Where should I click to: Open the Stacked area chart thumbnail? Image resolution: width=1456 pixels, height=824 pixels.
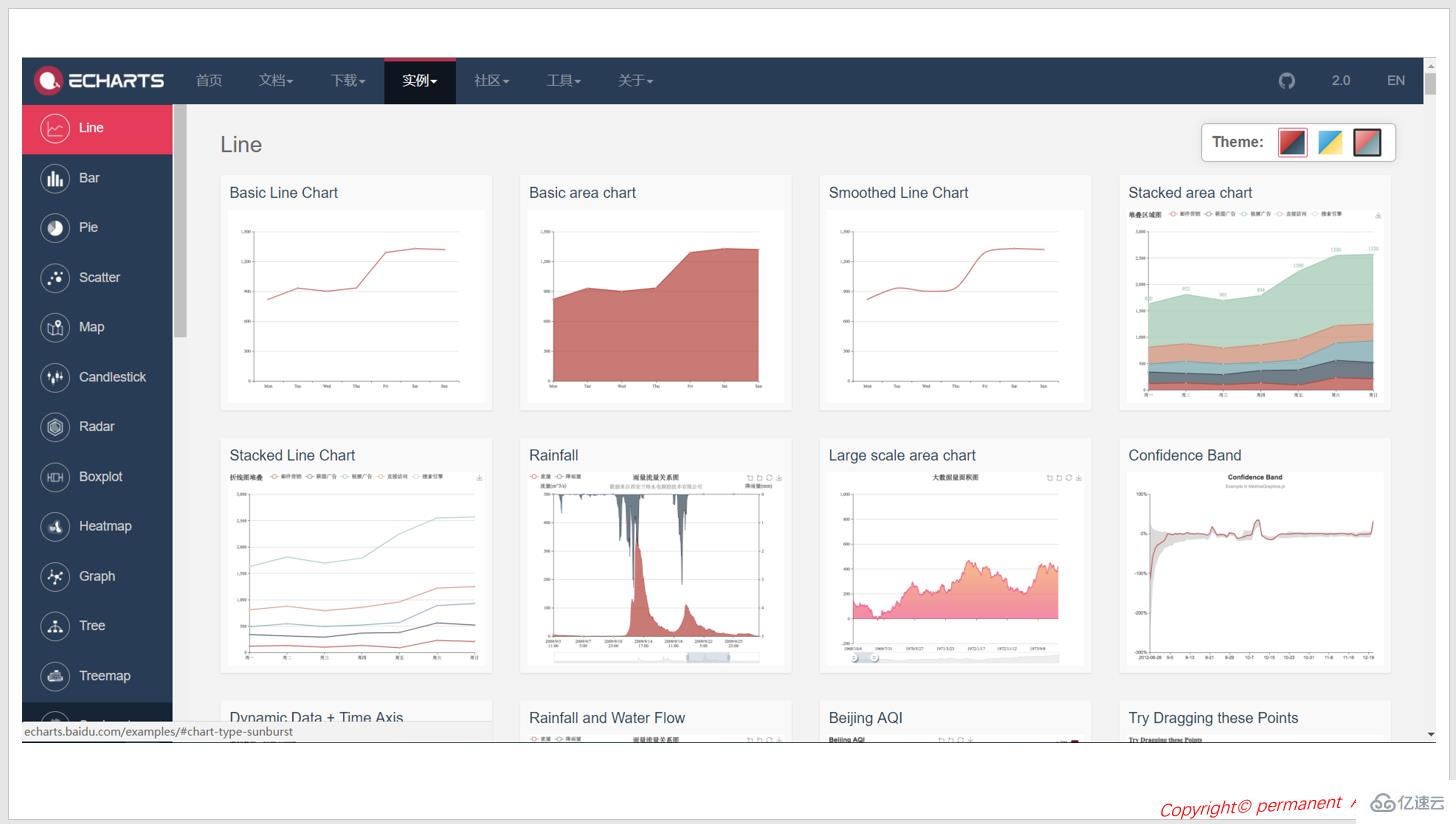point(1255,305)
